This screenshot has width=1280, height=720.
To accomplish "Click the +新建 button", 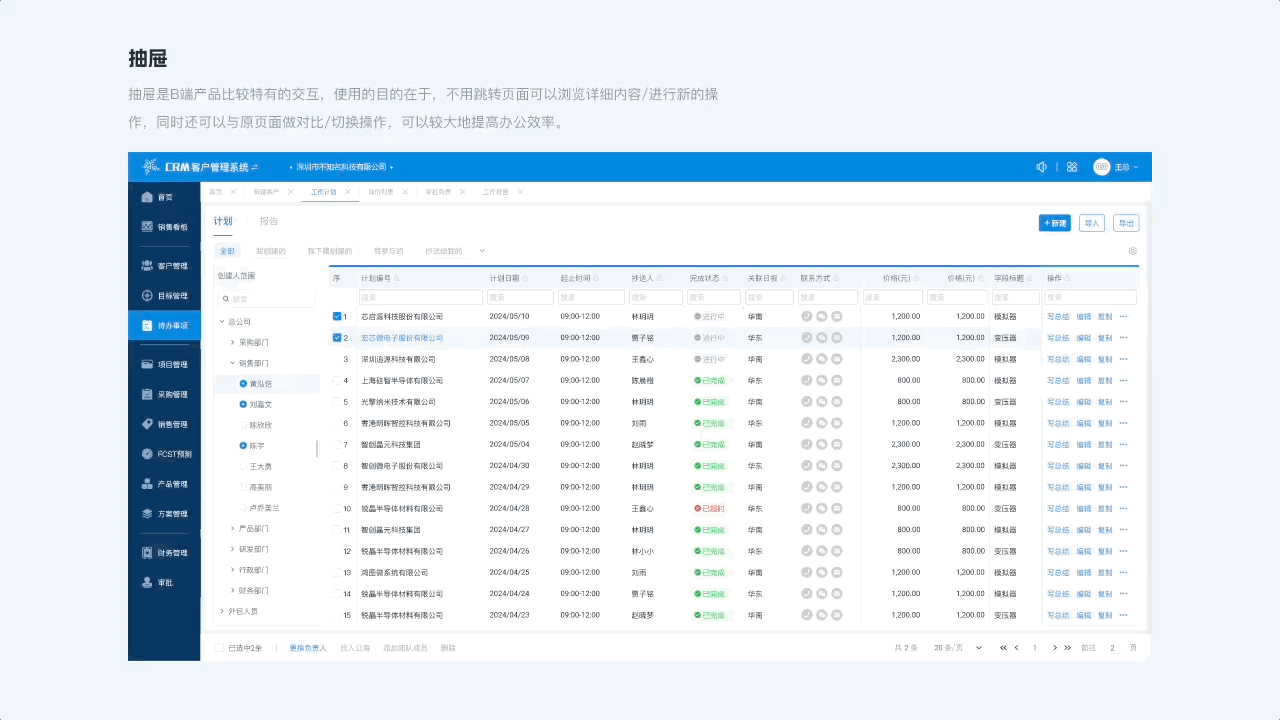I will click(x=1054, y=223).
